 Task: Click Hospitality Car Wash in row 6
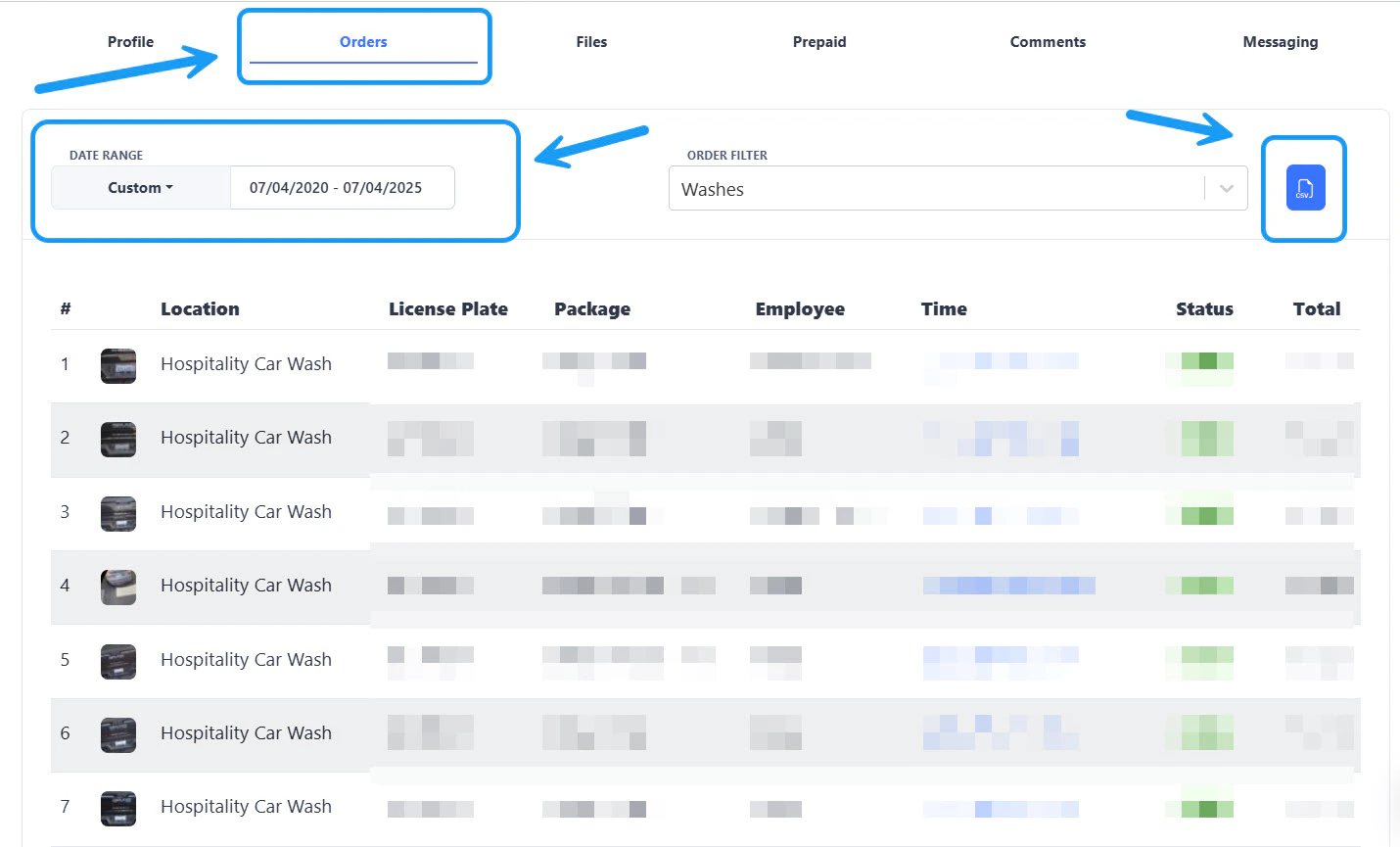pos(246,733)
